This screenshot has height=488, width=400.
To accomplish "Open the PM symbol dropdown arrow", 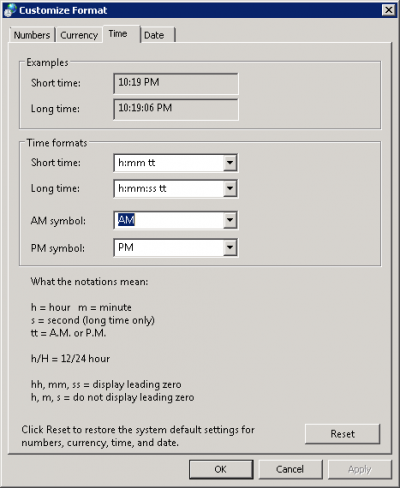I will [x=230, y=247].
